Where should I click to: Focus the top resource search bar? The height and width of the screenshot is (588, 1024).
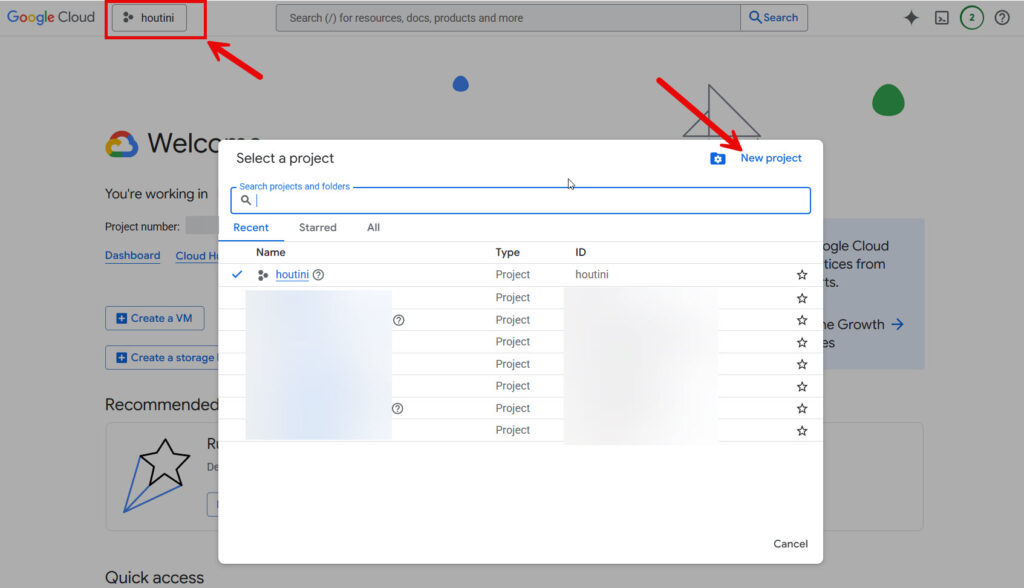tap(508, 18)
